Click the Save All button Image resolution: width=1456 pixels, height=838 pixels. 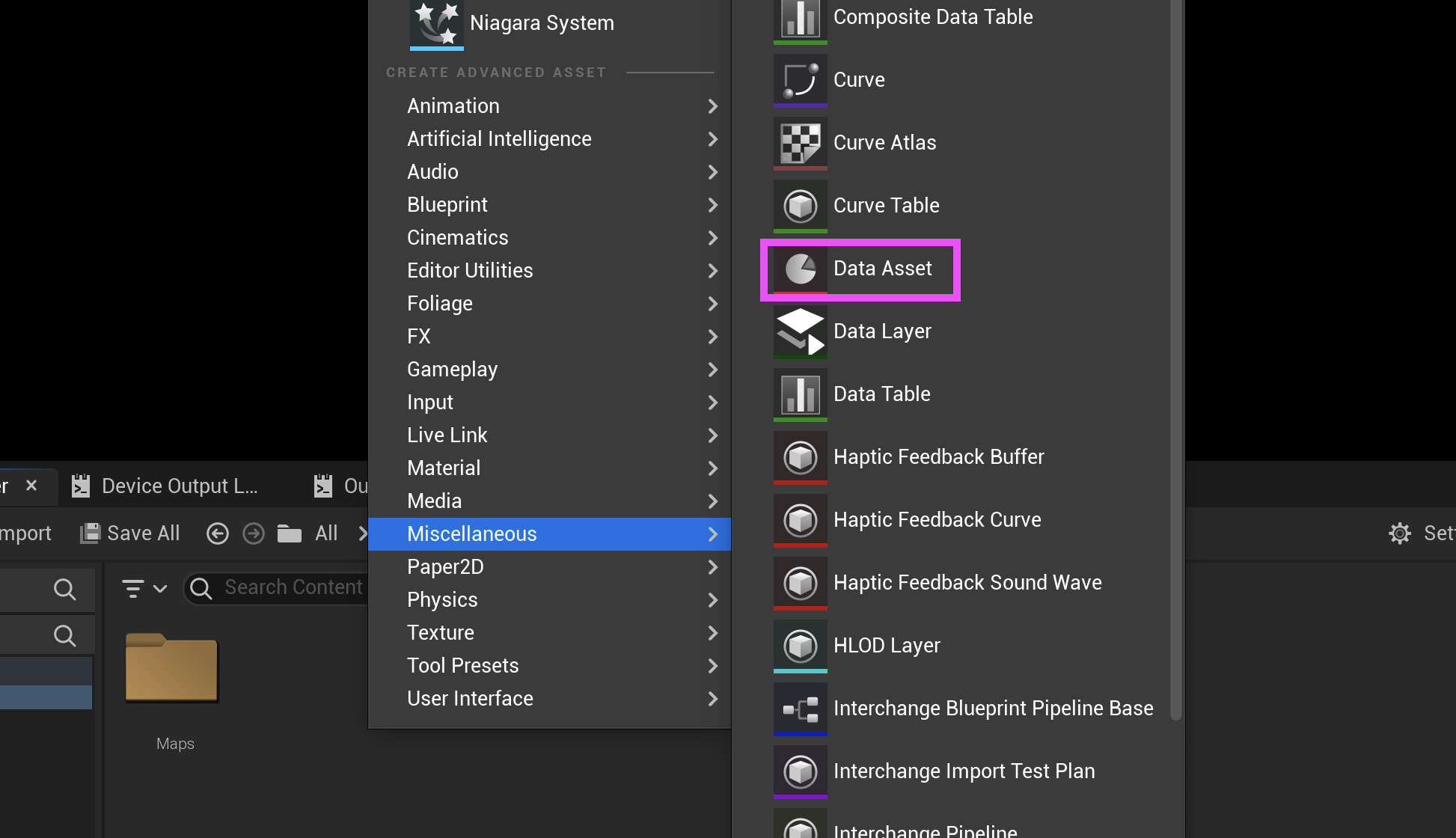pyautogui.click(x=131, y=533)
